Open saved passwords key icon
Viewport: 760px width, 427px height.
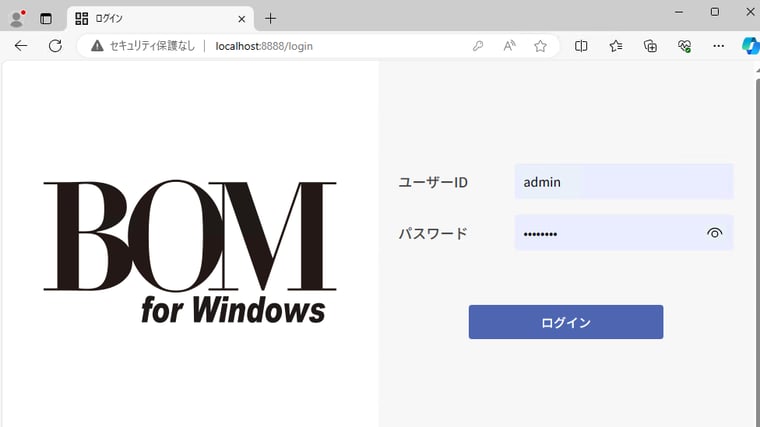pos(478,46)
